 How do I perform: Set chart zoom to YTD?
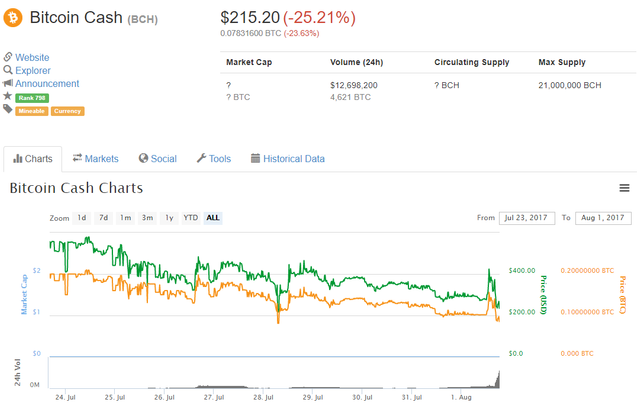[x=191, y=218]
